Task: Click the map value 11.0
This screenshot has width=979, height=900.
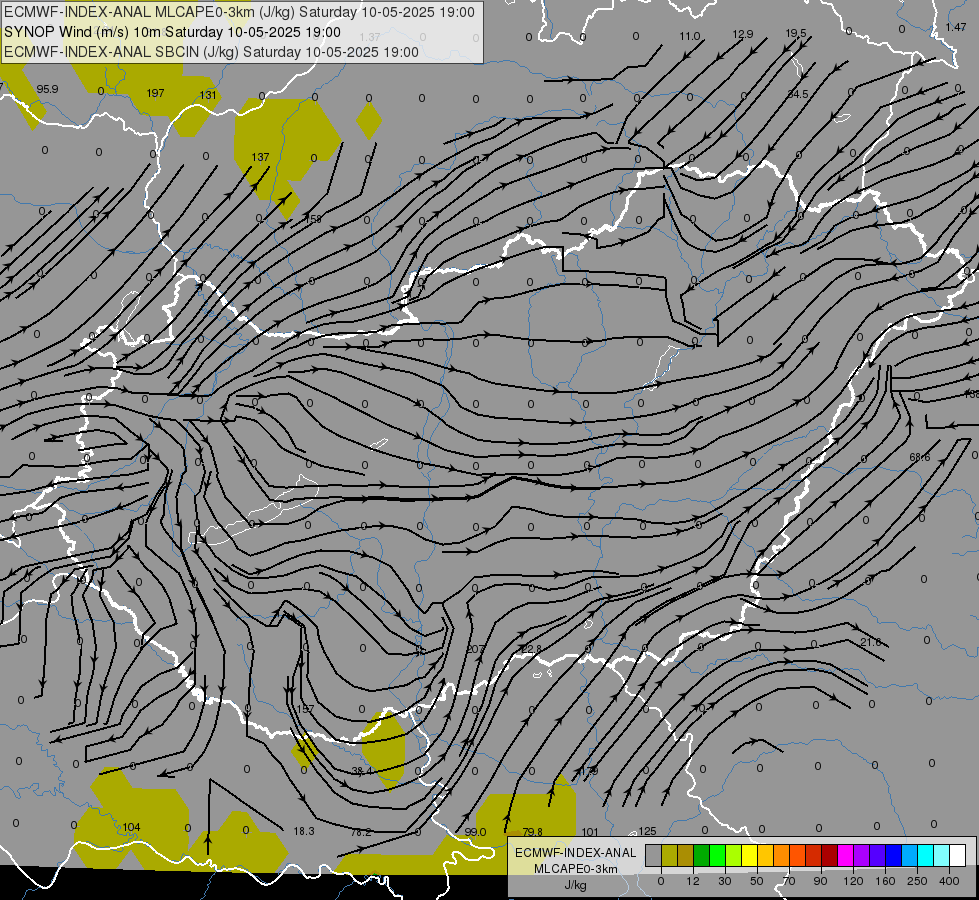Action: [690, 36]
